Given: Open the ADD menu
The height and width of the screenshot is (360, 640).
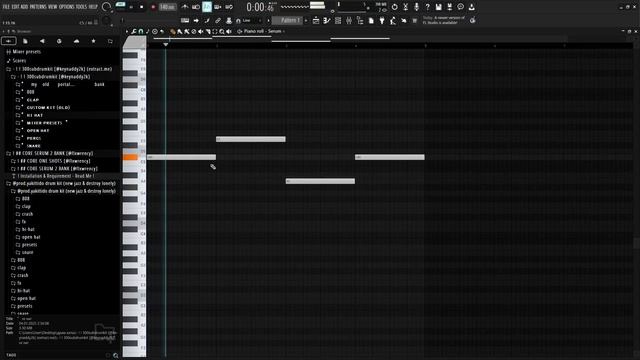Looking at the screenshot, I should [x=24, y=7].
